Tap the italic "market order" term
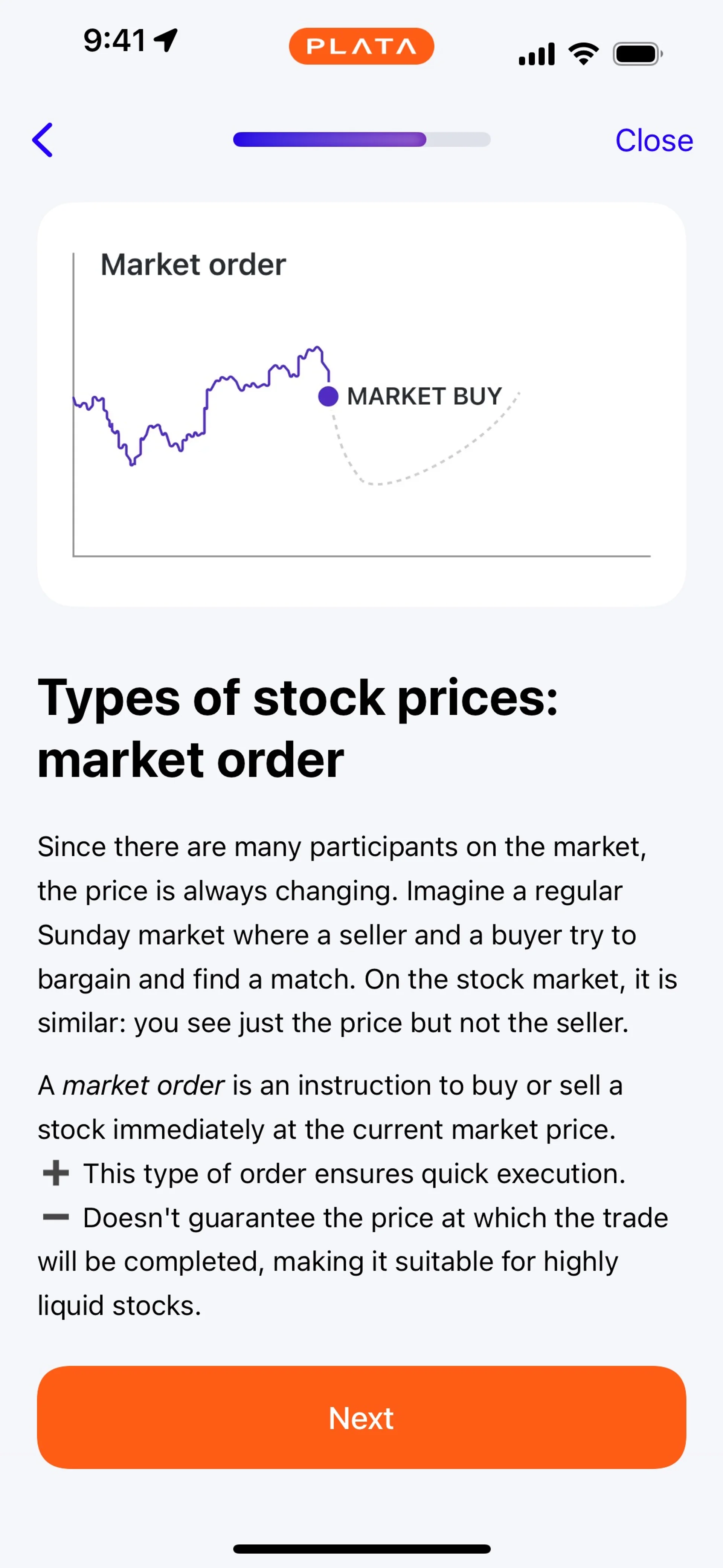Screen dimensions: 723x1568 coord(143,1085)
